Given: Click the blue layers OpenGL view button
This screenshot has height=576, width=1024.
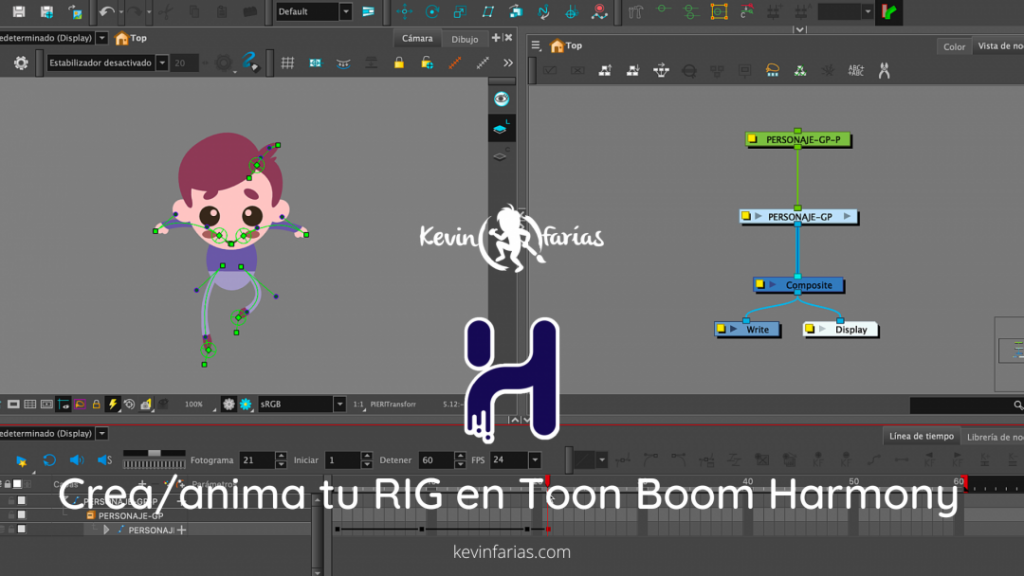Looking at the screenshot, I should (x=501, y=129).
